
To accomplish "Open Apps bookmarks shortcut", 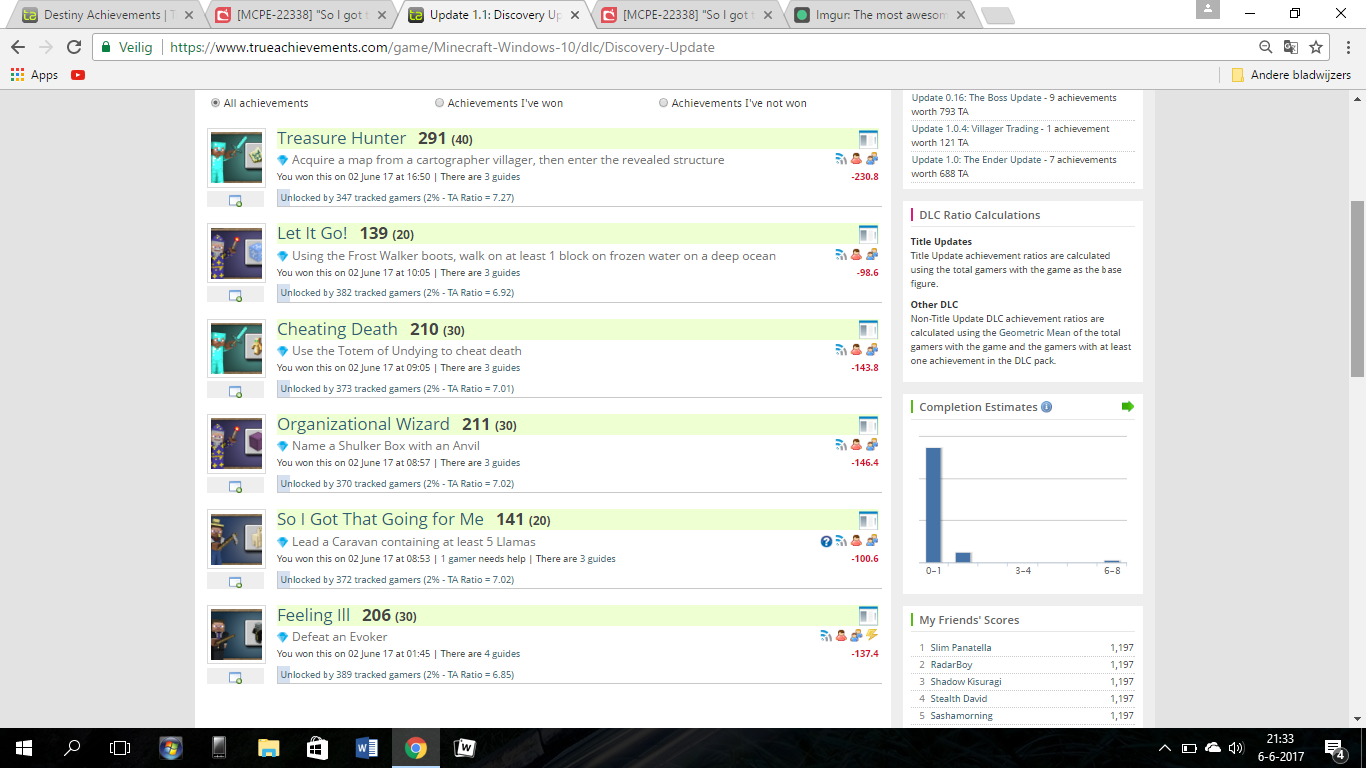I will click(x=34, y=75).
